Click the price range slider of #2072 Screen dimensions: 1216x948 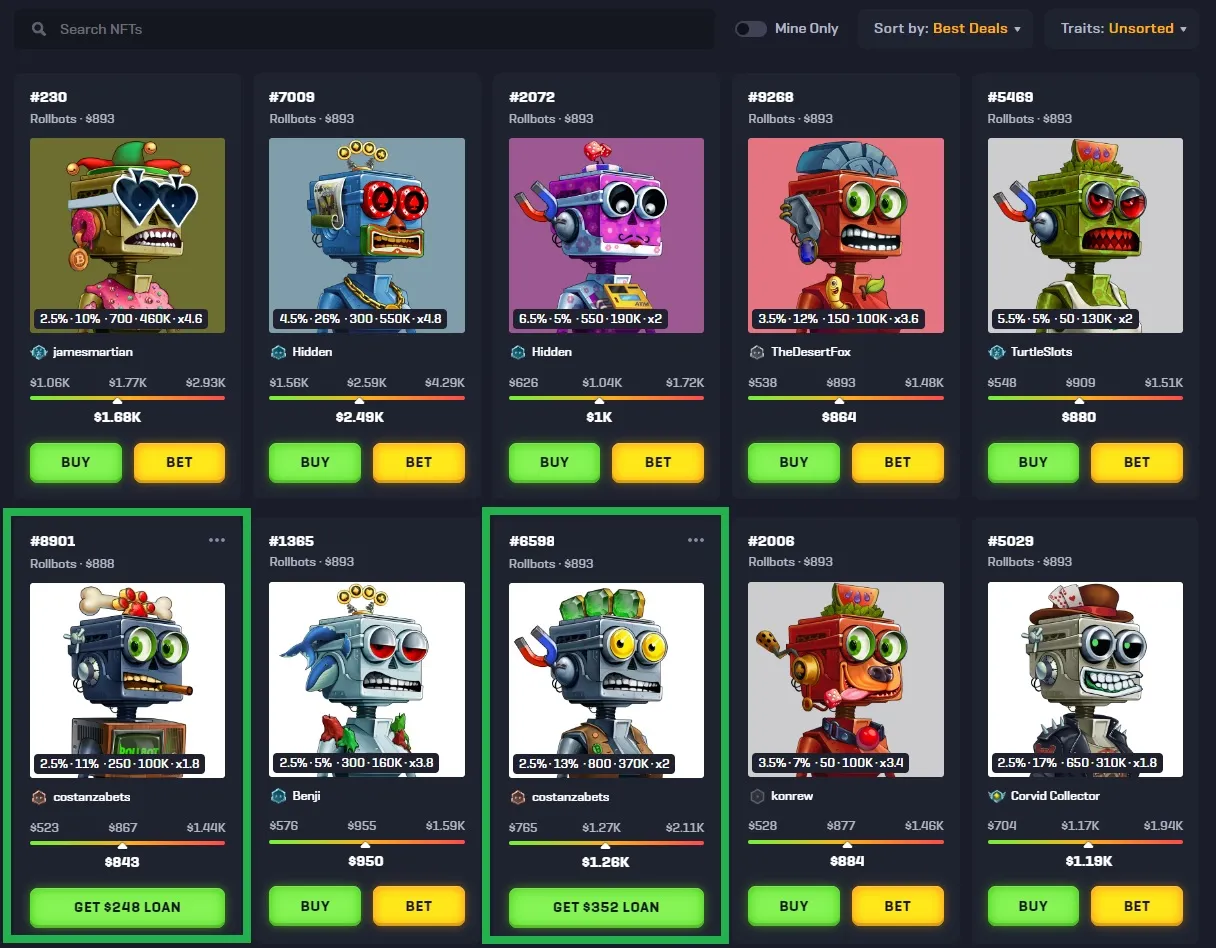pos(606,398)
